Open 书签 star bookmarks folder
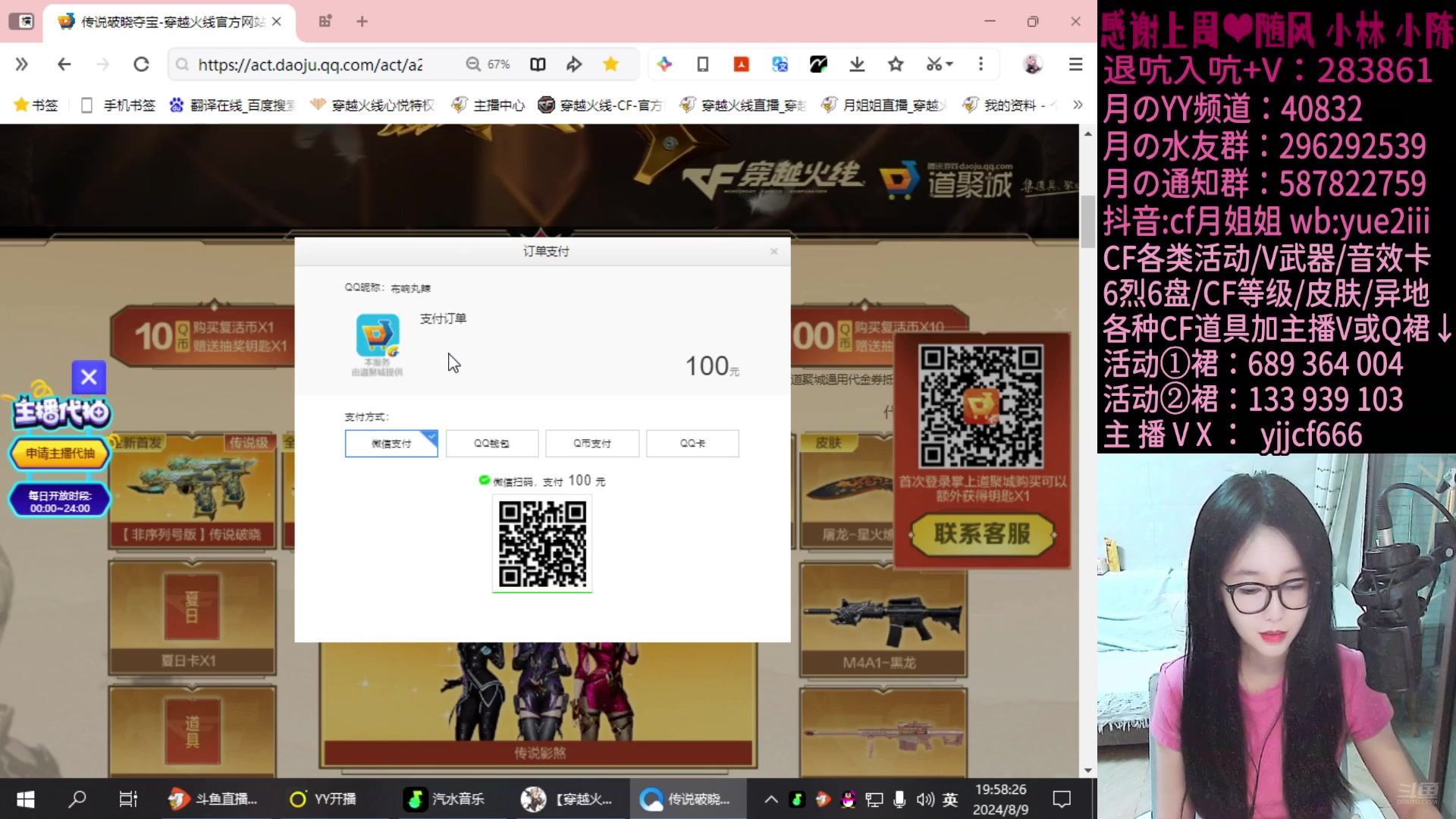1456x819 pixels. click(x=36, y=105)
